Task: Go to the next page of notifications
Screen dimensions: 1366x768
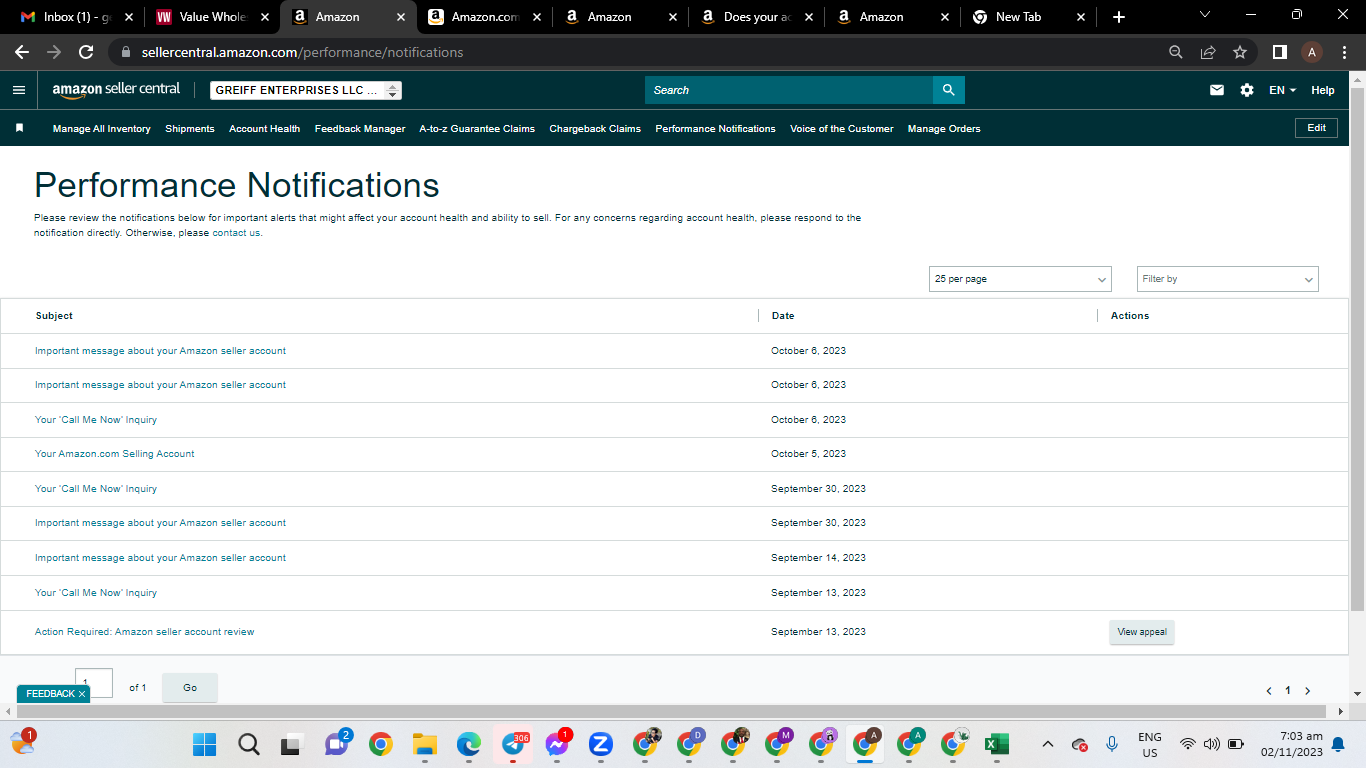Action: [1307, 691]
